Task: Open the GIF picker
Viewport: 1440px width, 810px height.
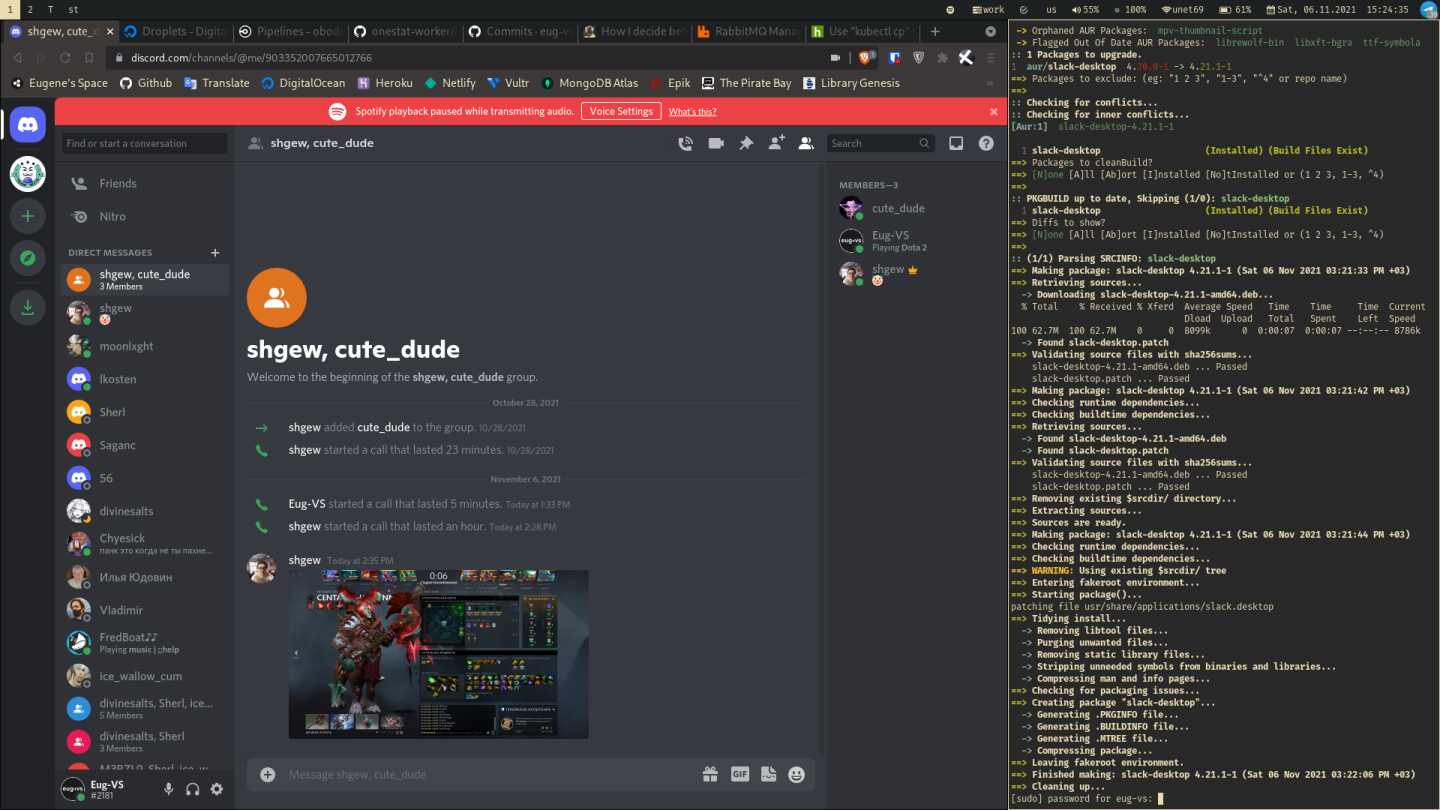Action: pos(739,773)
